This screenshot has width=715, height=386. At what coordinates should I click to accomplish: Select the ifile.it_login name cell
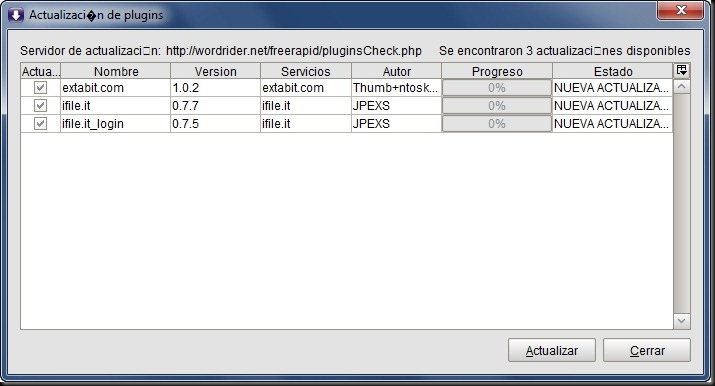[115, 124]
